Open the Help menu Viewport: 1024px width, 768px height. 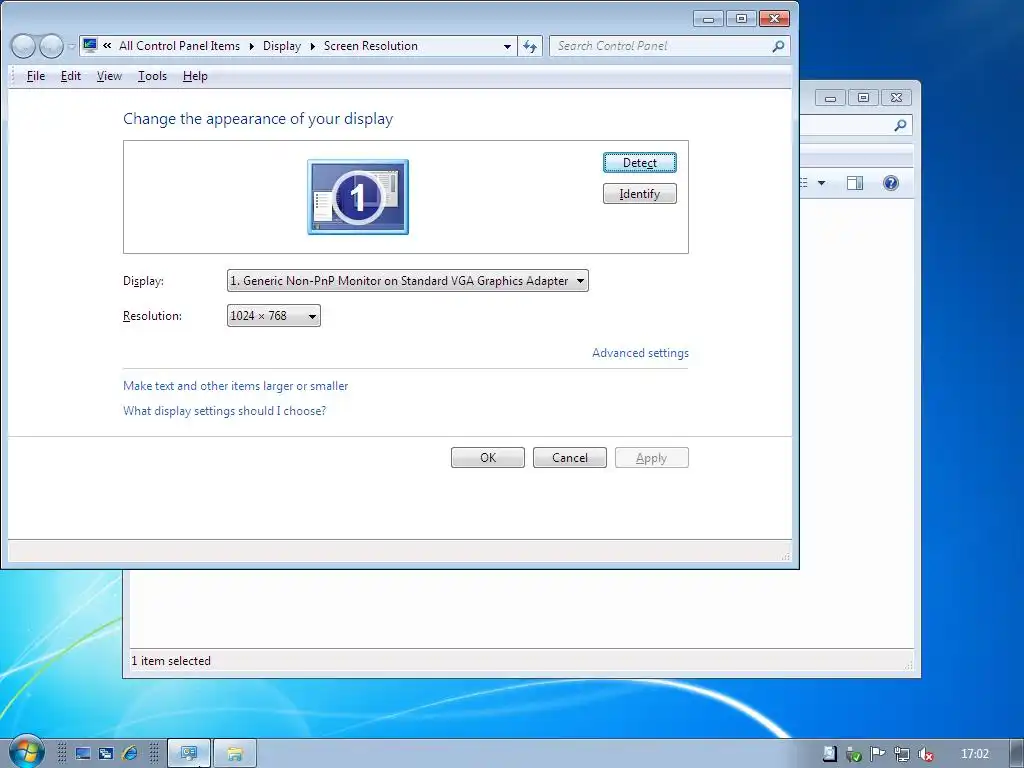pyautogui.click(x=195, y=76)
